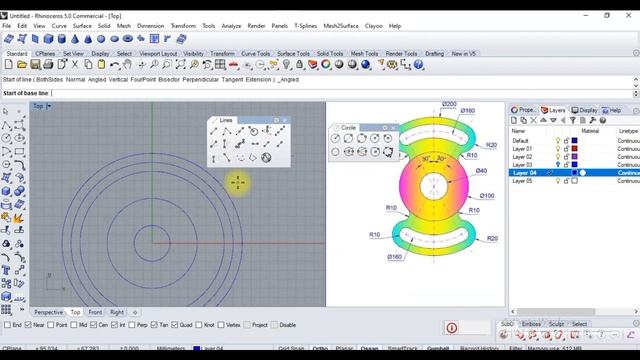Open the T-Splines menu
Screen dimensions: 640x360
(306, 26)
